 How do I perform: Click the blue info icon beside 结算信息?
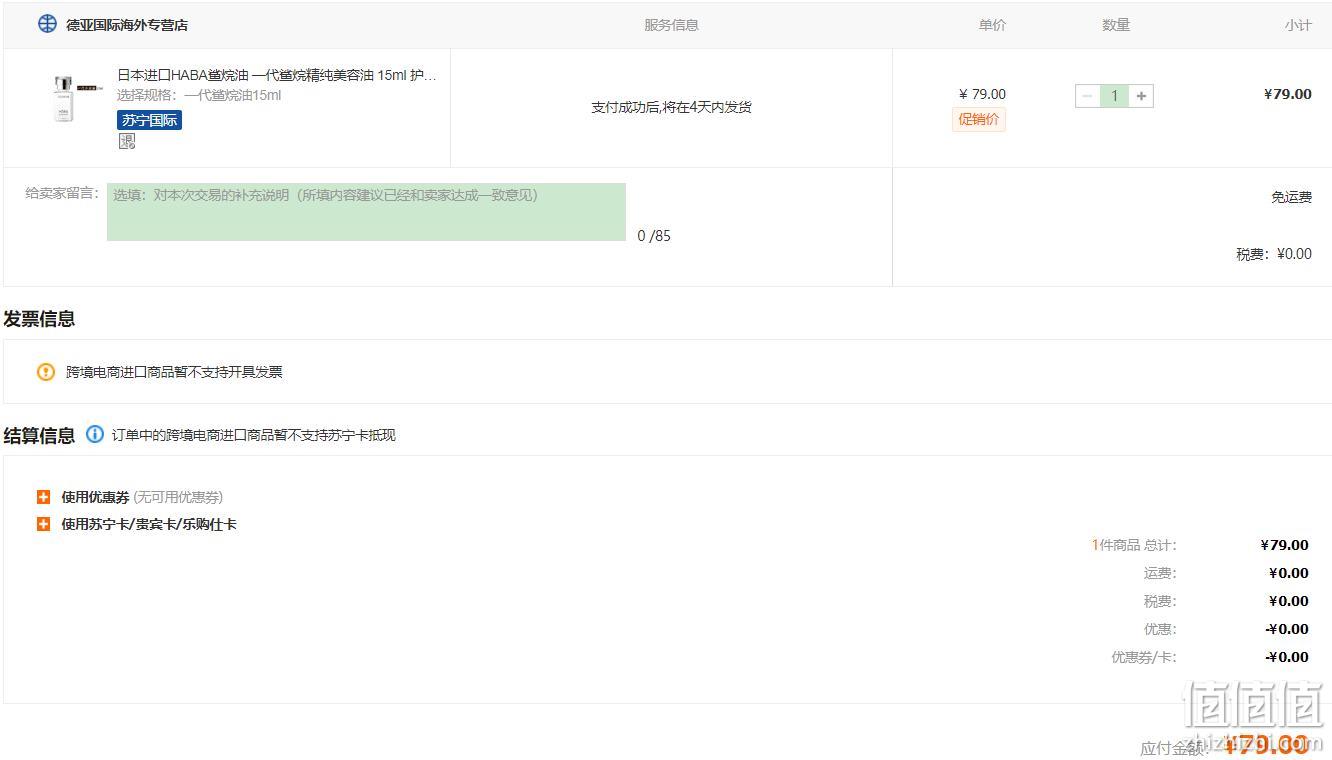pos(95,434)
